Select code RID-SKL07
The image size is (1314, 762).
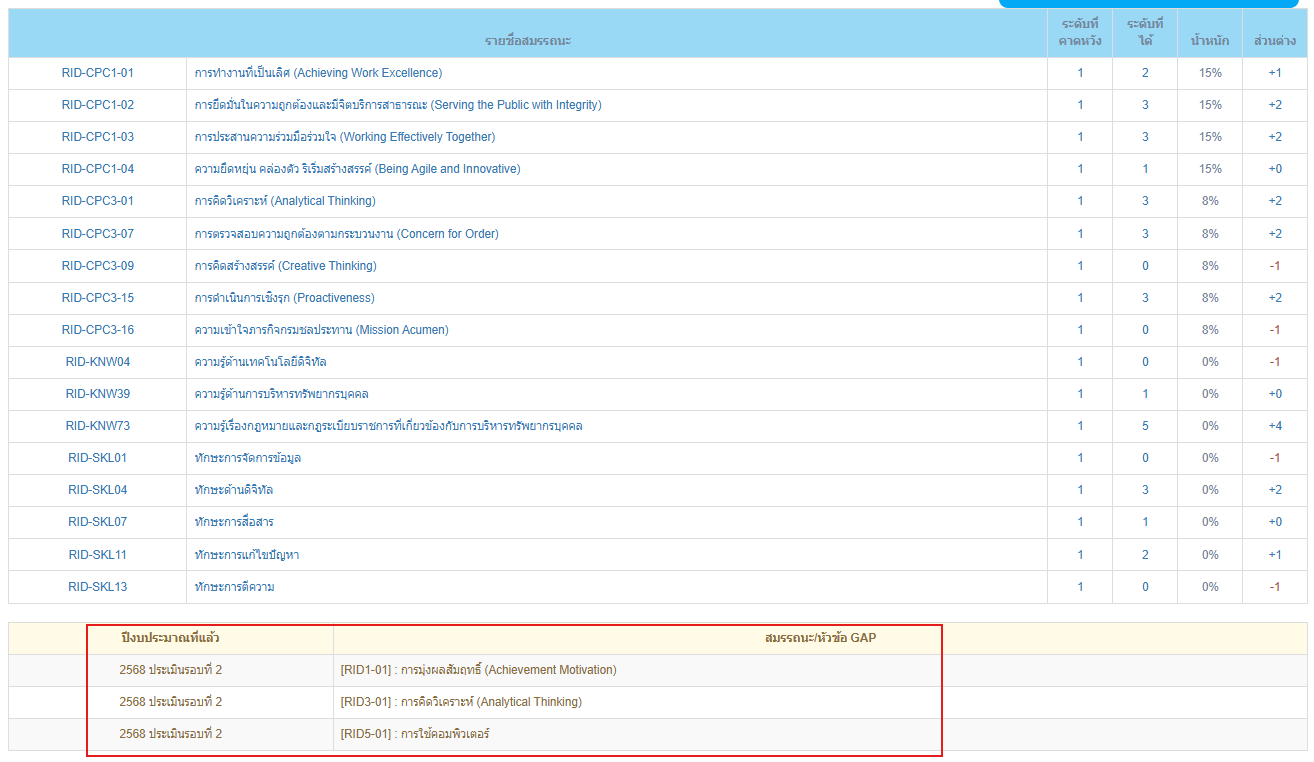pos(97,522)
